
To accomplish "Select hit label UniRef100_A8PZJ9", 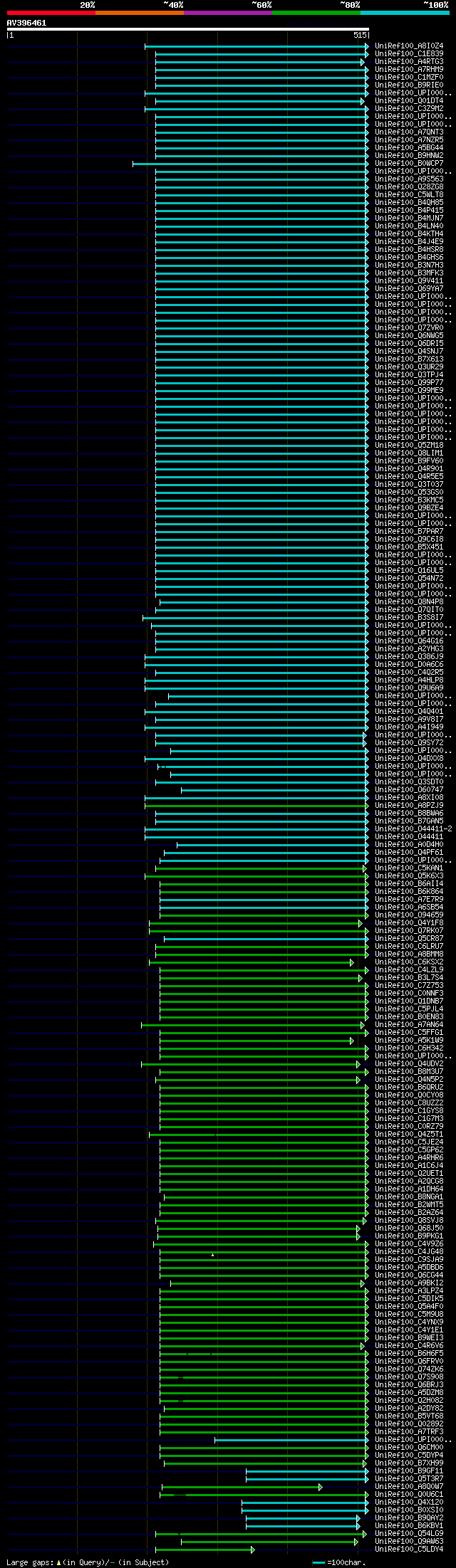I will click(x=409, y=806).
